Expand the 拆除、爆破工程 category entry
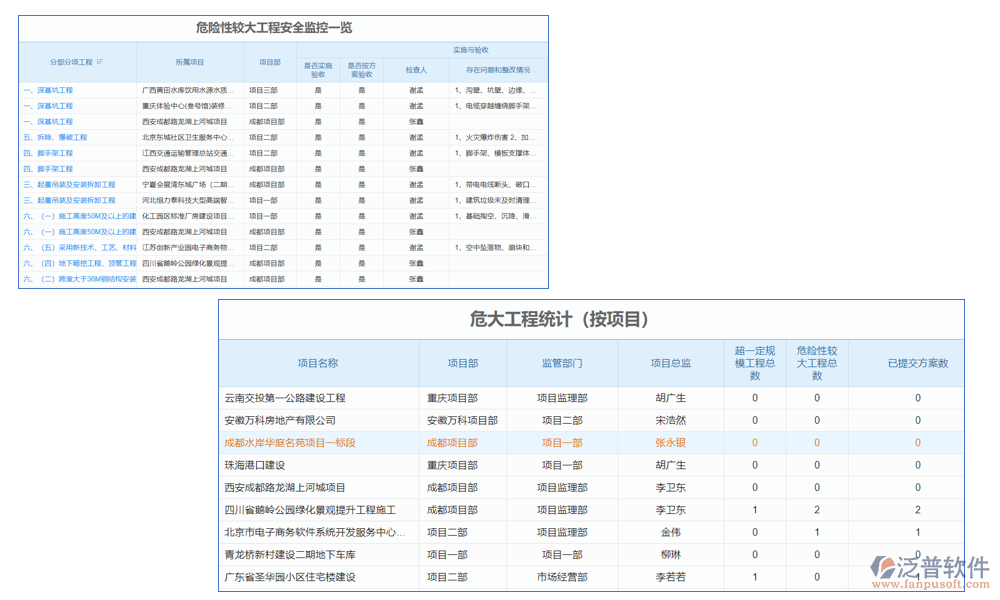Screen dimensions: 1000x600 (x=63, y=137)
